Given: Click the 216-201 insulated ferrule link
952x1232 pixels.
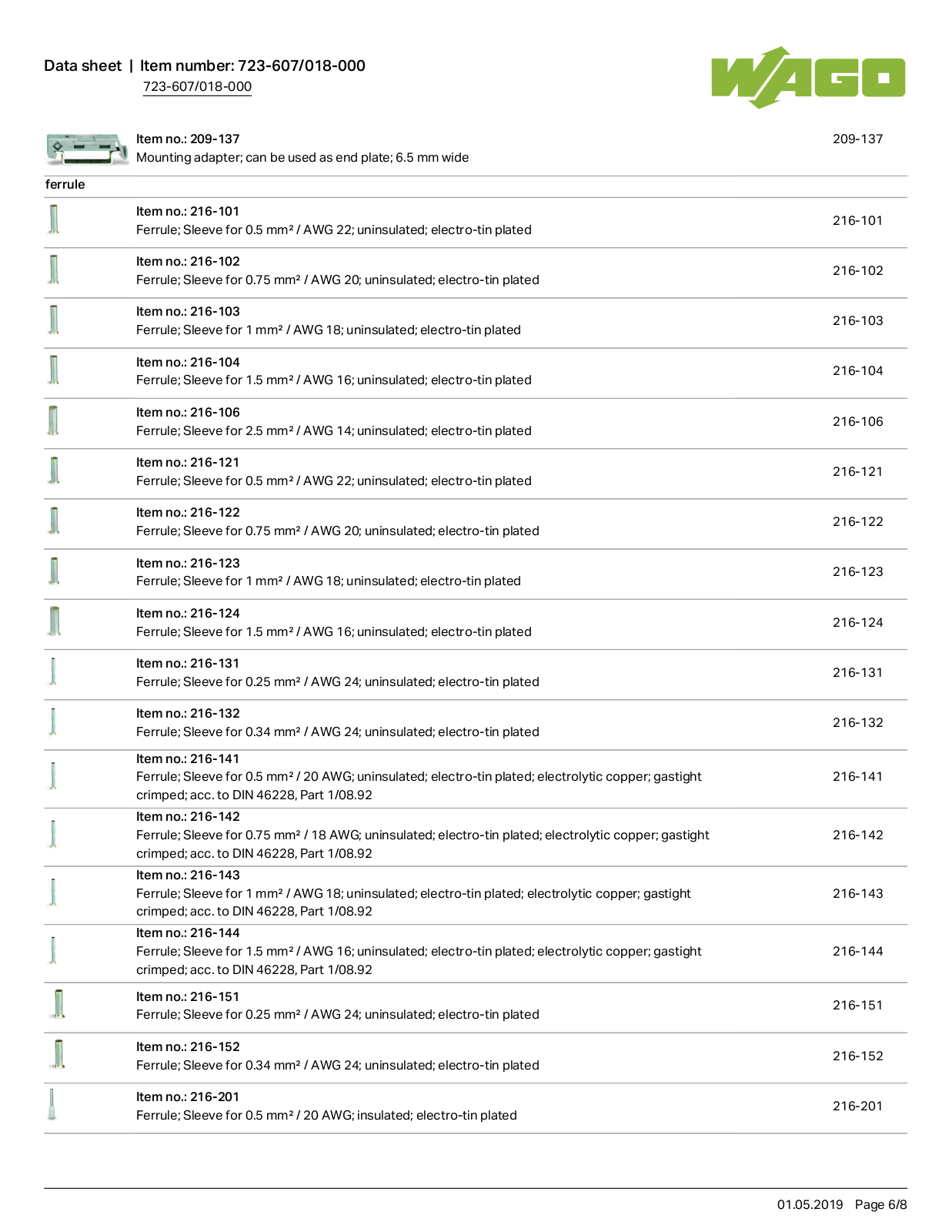Looking at the screenshot, I should (x=857, y=1106).
